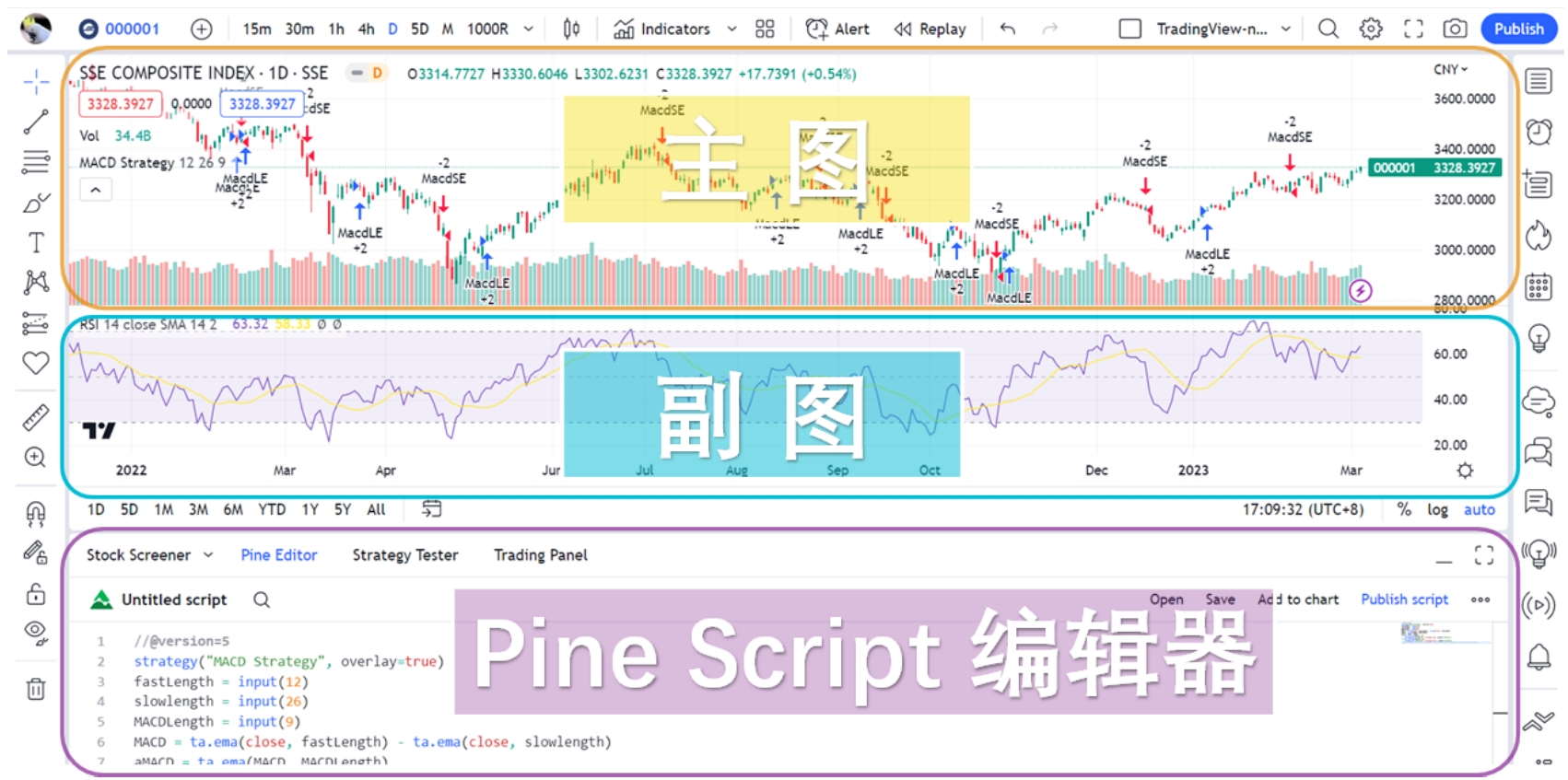The image size is (1568, 780).
Task: Open the layout grid selector
Action: [765, 29]
